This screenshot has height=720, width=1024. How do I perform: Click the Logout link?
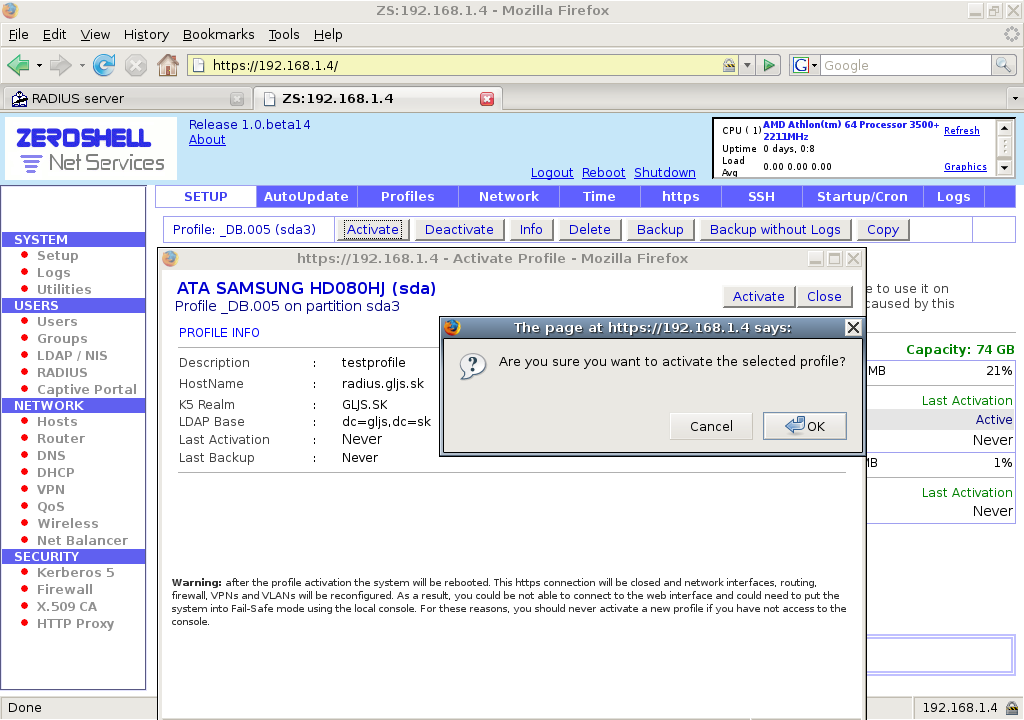pos(552,172)
